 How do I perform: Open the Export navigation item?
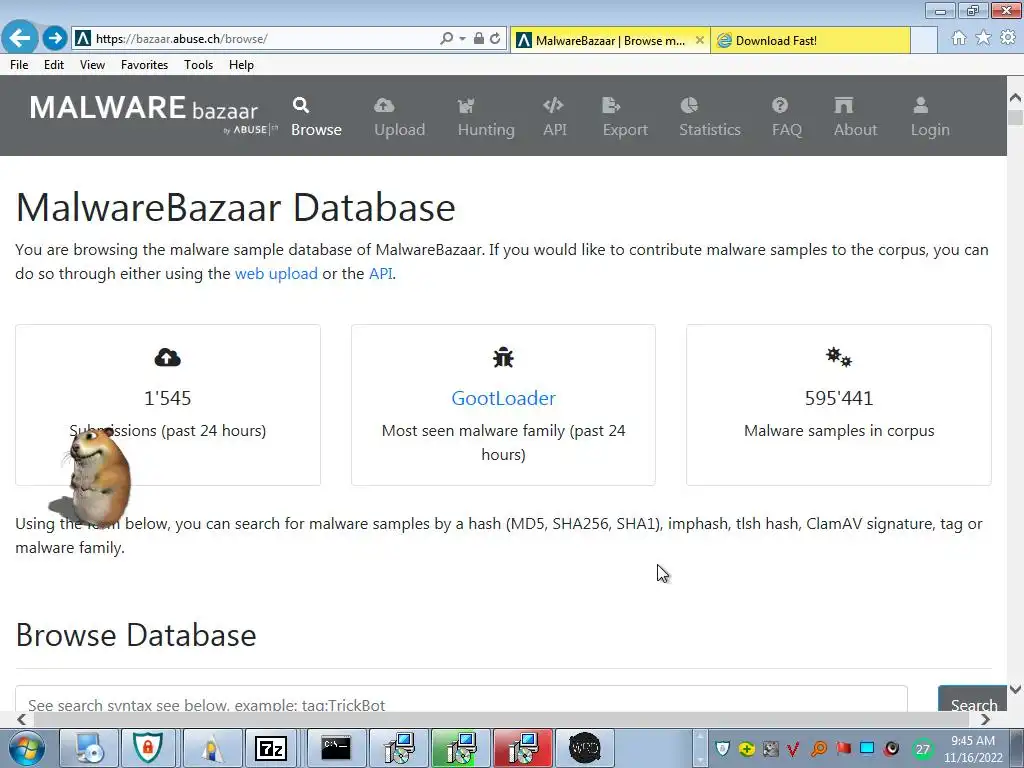pyautogui.click(x=625, y=117)
